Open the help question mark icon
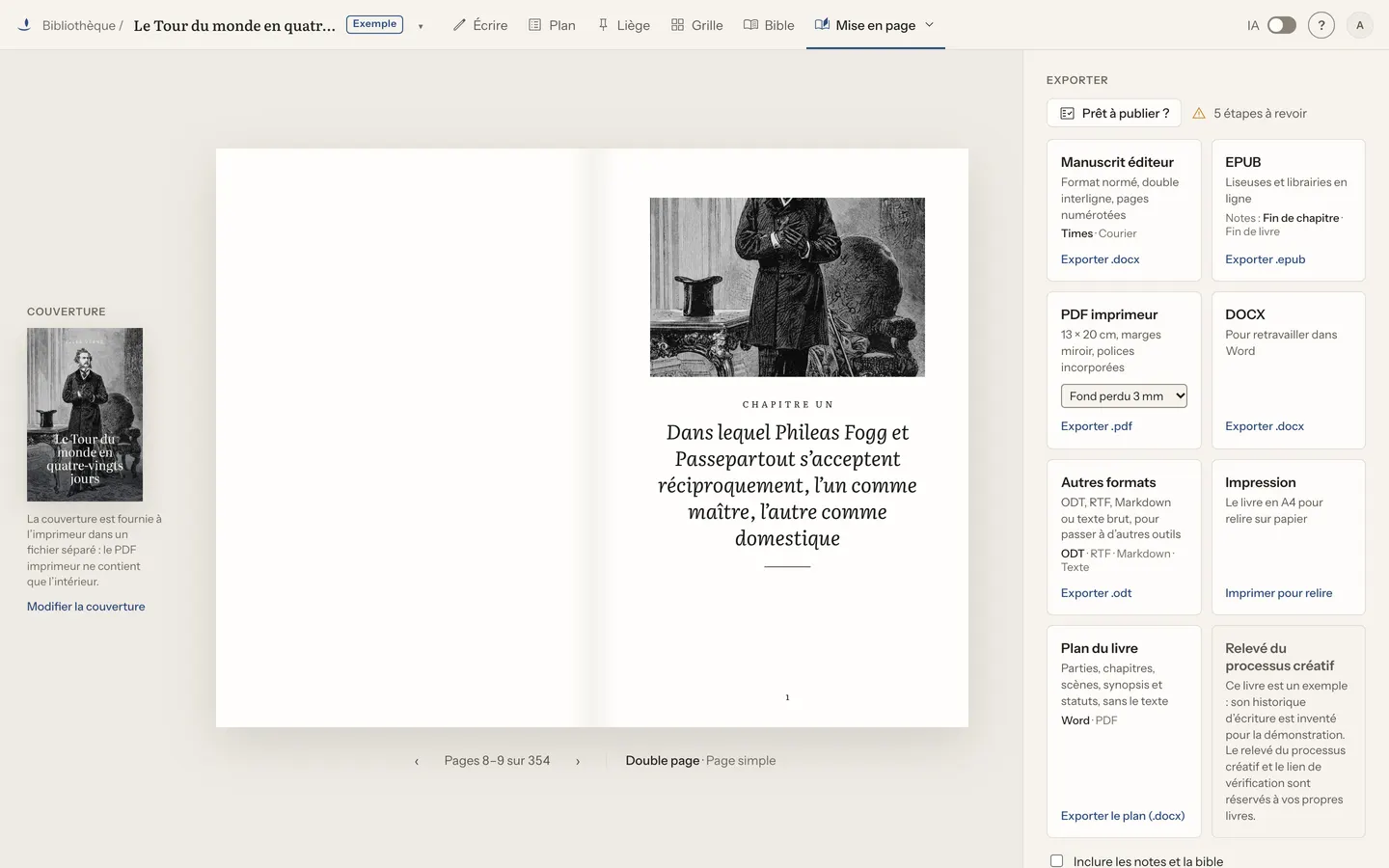1389x868 pixels. [1321, 25]
